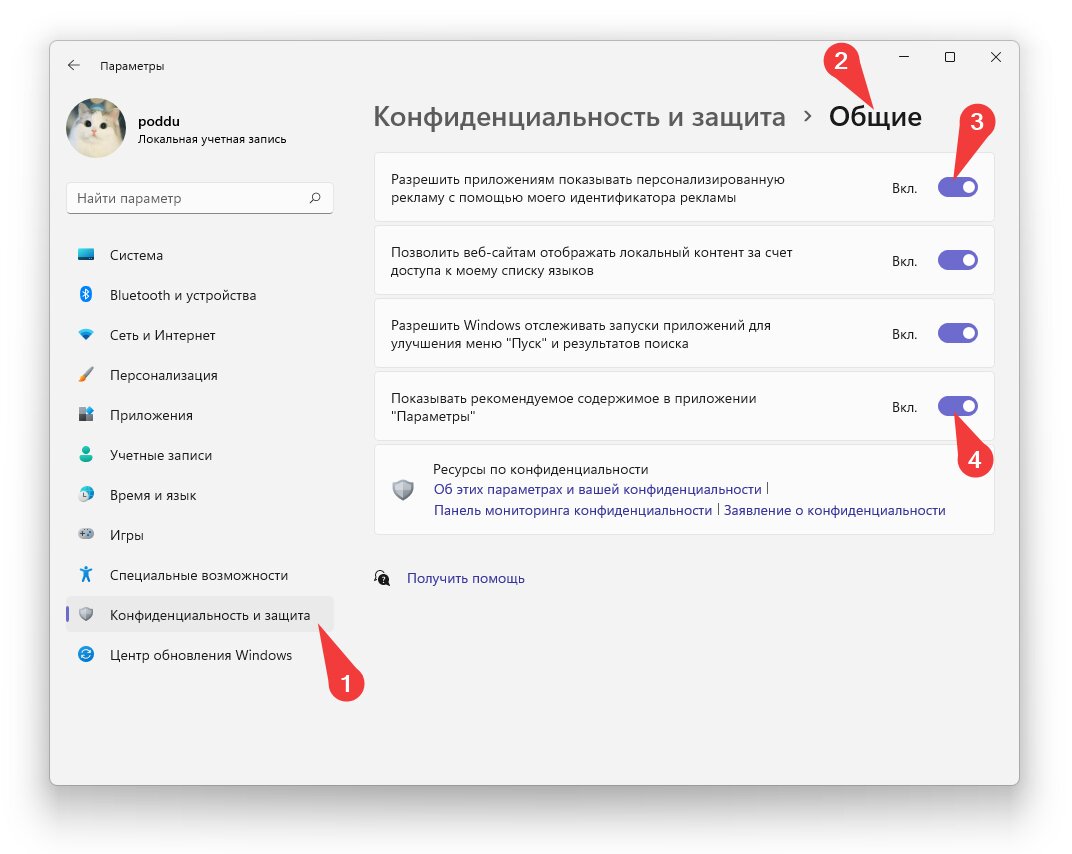Click the back arrow icon
The image size is (1072, 854).
click(x=73, y=66)
